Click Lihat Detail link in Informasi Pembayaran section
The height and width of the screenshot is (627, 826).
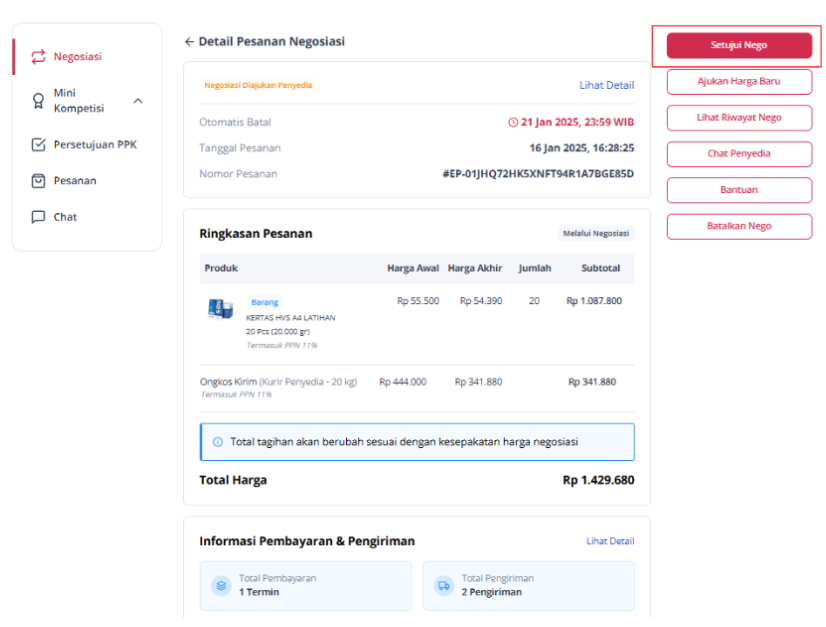point(609,541)
